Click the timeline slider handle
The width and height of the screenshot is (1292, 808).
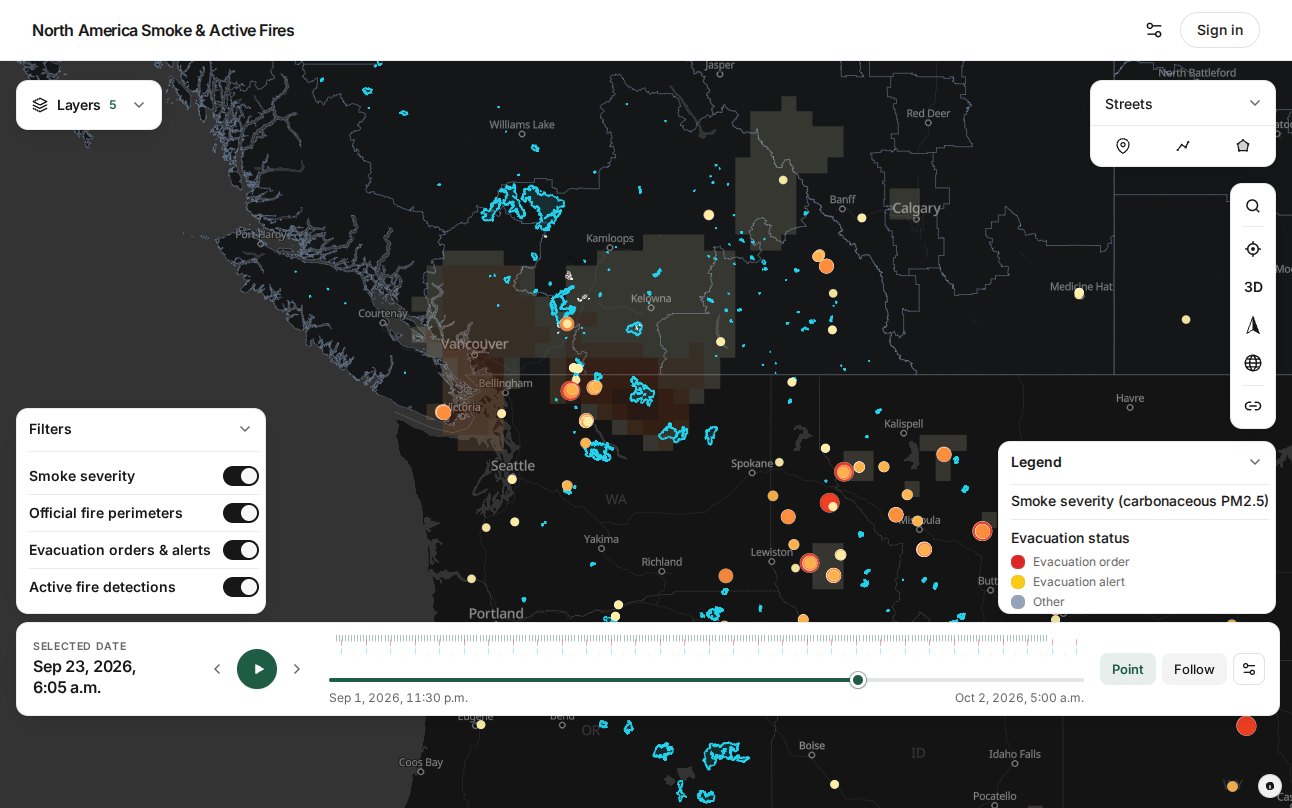(x=858, y=680)
